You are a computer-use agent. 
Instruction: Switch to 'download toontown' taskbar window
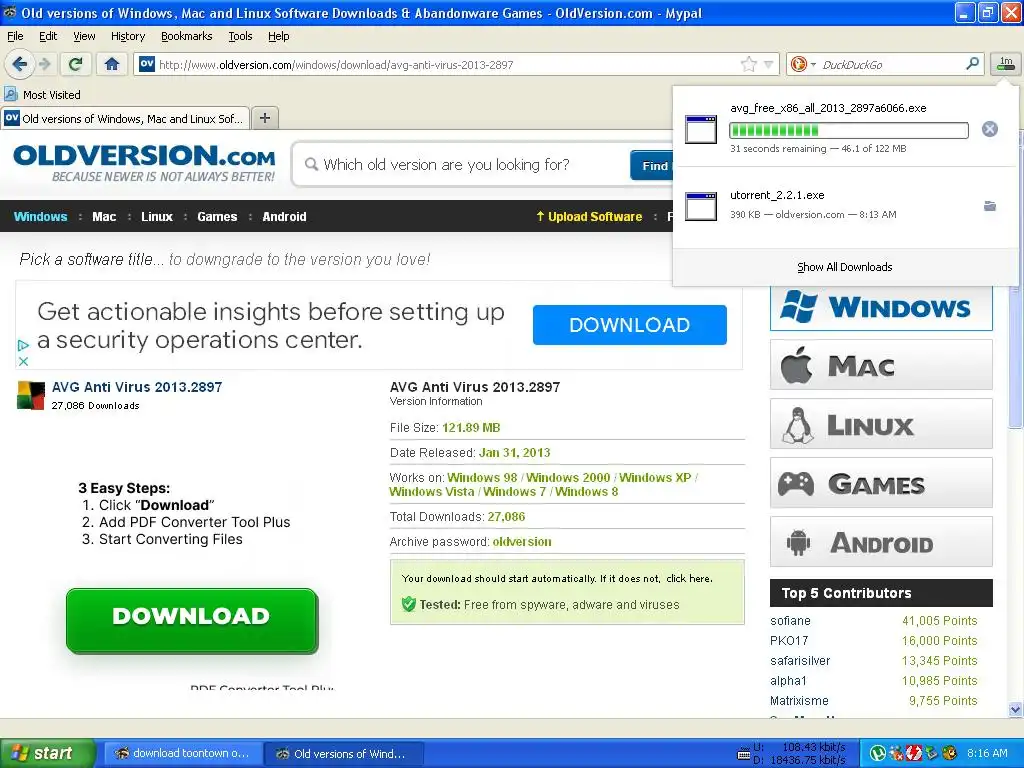pos(182,753)
